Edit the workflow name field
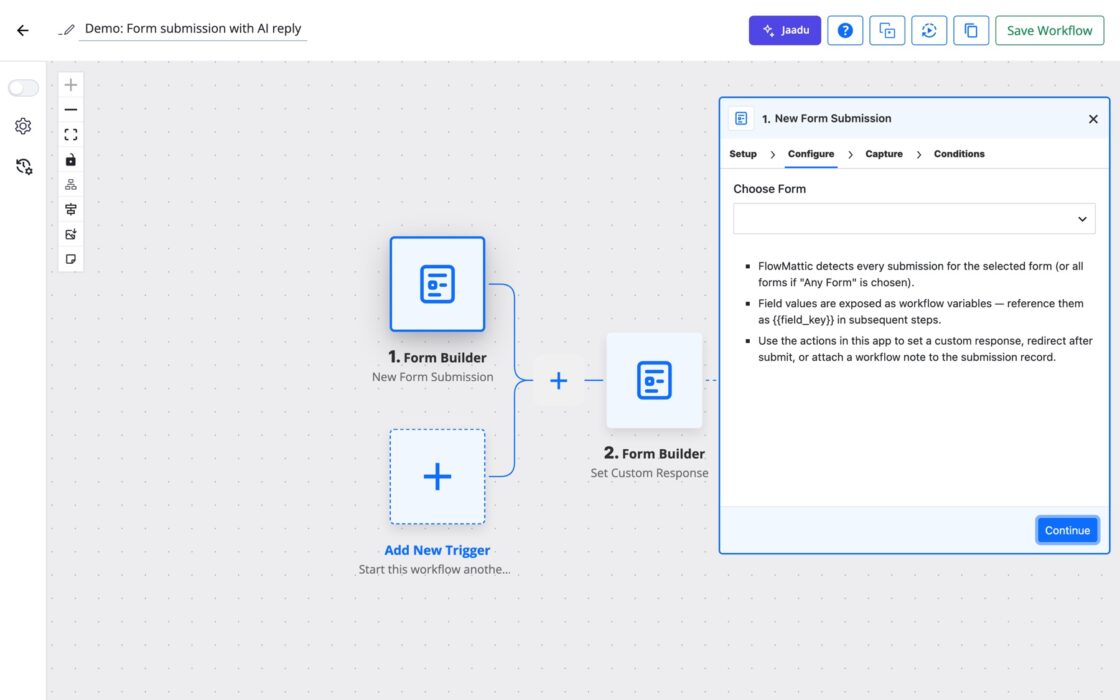 pyautogui.click(x=193, y=29)
